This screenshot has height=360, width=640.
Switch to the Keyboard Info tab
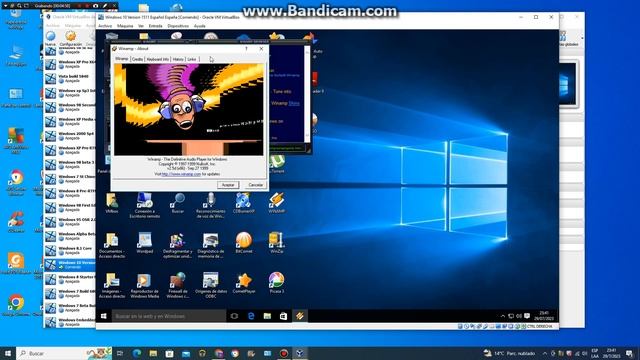(x=158, y=59)
